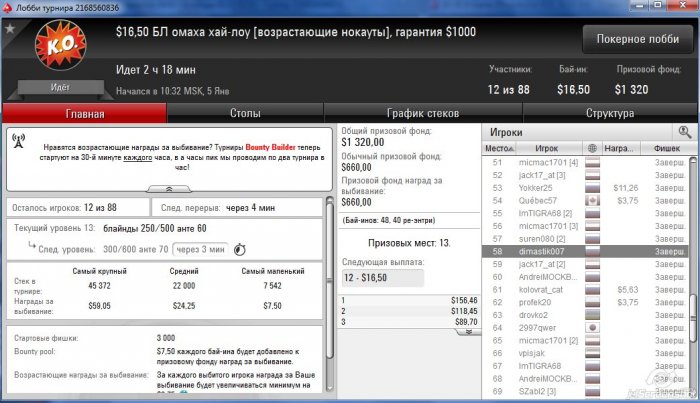
Task: Collapse the announcement banner chevron
Action: [x=169, y=189]
